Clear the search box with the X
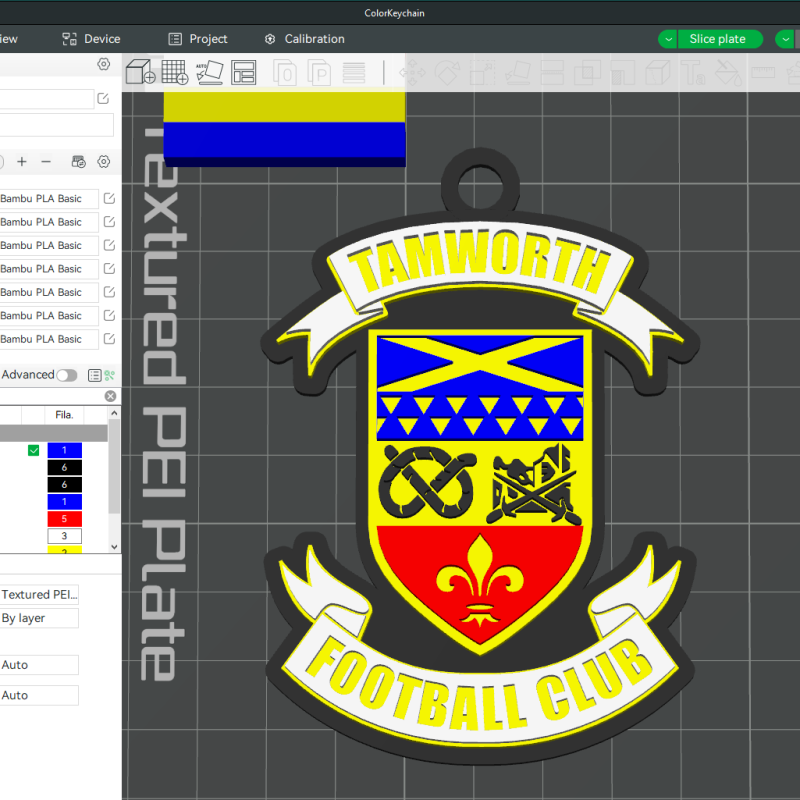The image size is (800, 800). click(x=110, y=396)
